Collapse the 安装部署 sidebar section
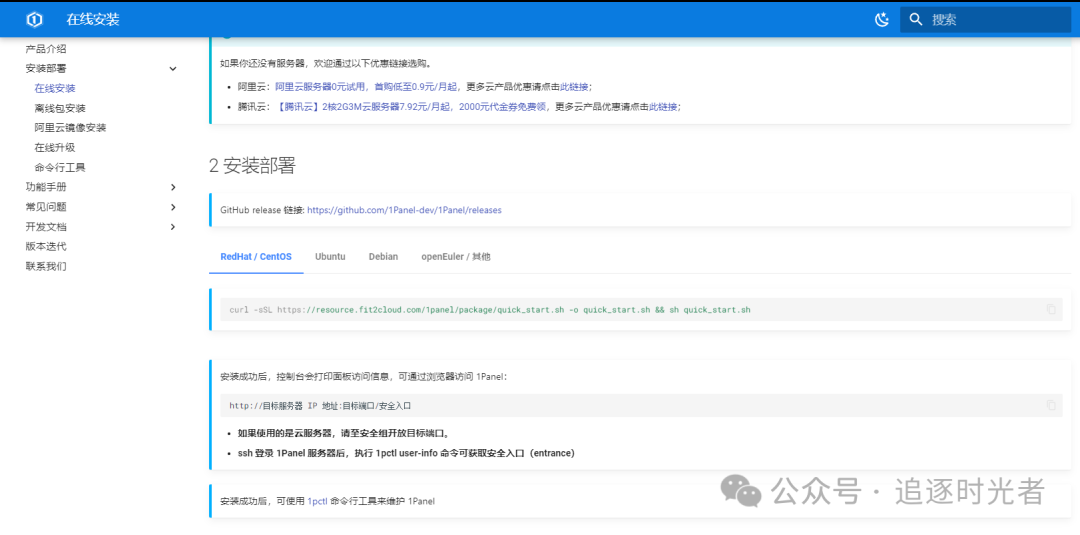Viewport: 1080px width, 535px height. 173,69
